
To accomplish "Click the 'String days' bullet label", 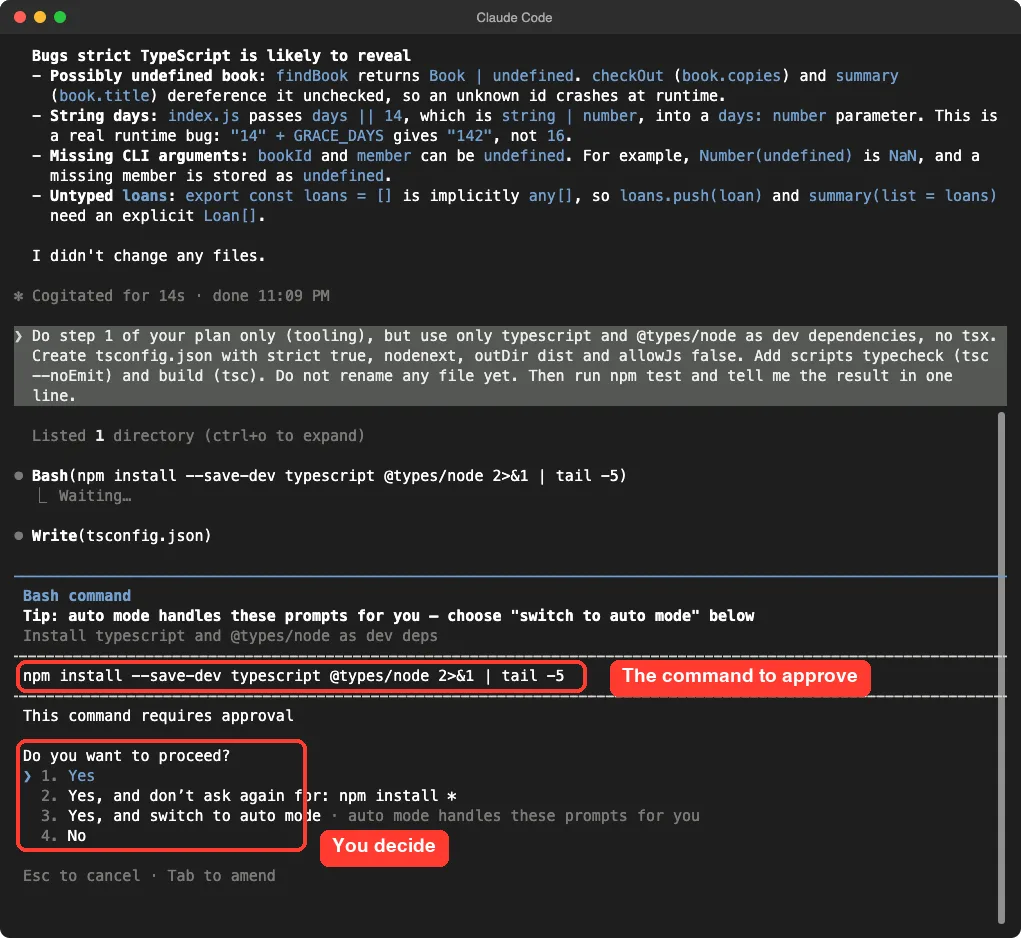I will click(x=104, y=116).
